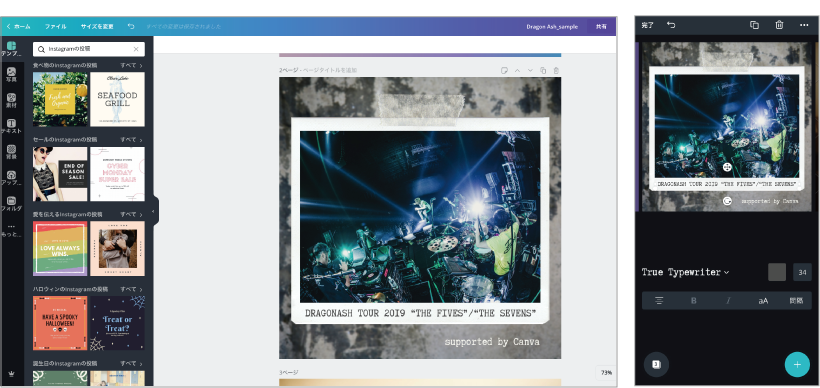Open True Typewriter font dropdown

pos(685,272)
